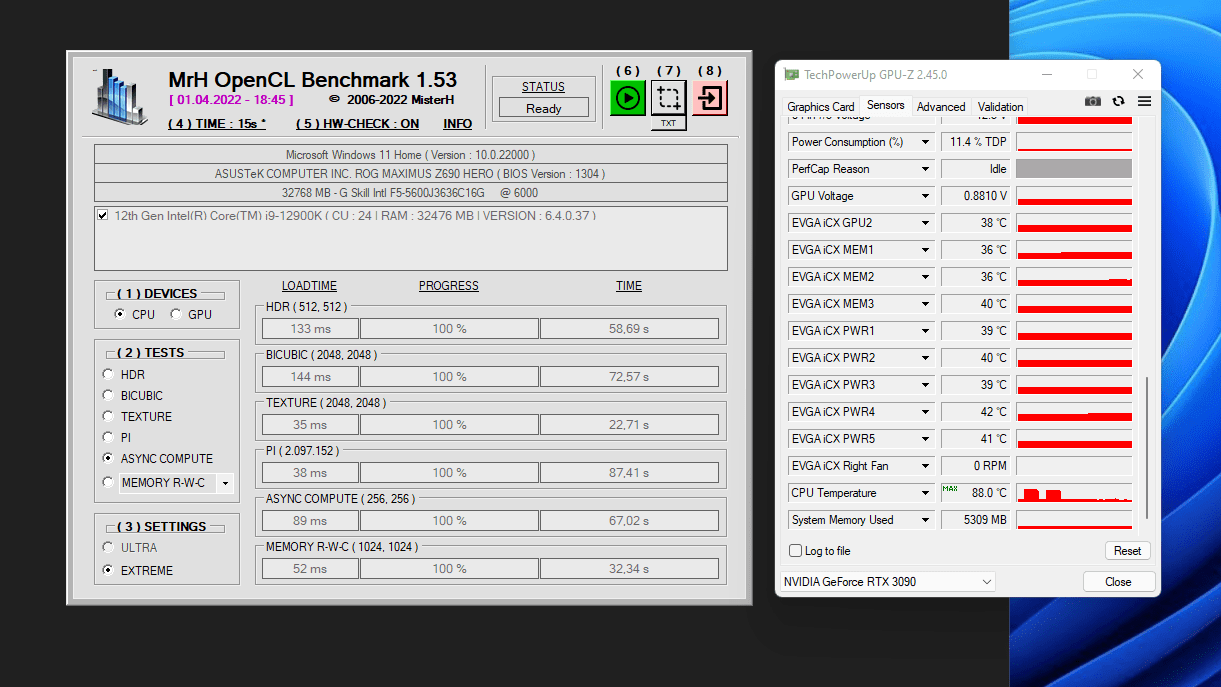The height and width of the screenshot is (687, 1221).
Task: Select the ASYNC COMPUTE test
Action: click(x=108, y=458)
